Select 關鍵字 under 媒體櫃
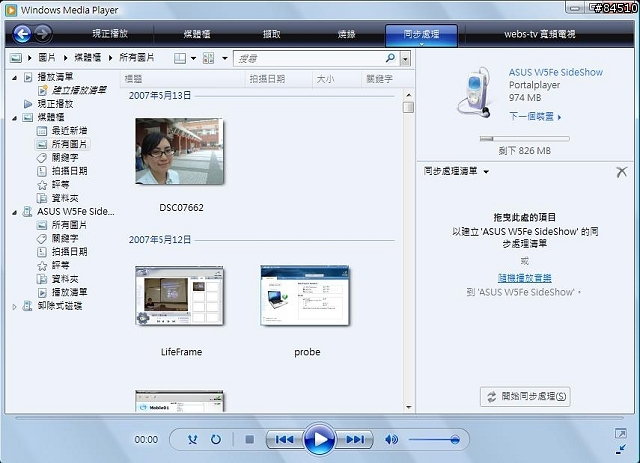 [x=64, y=158]
